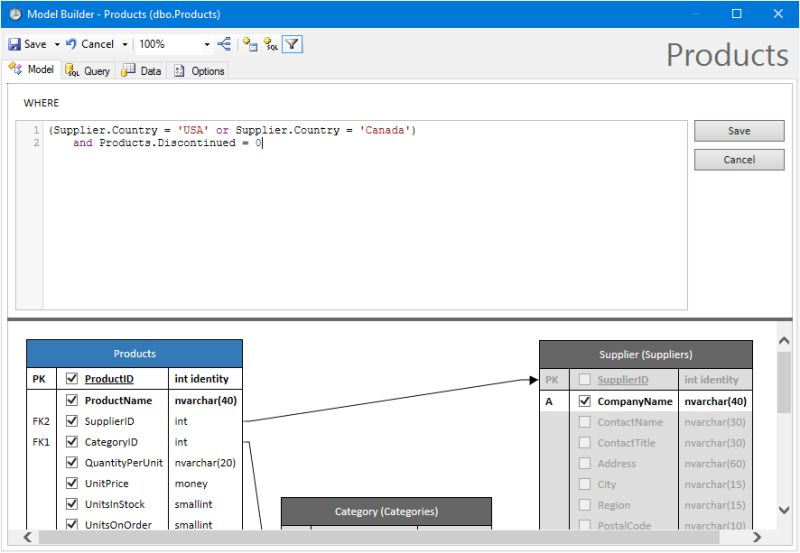Open the Save dropdown arrow in toolbar
Image resolution: width=800 pixels, height=553 pixels.
coord(57,44)
